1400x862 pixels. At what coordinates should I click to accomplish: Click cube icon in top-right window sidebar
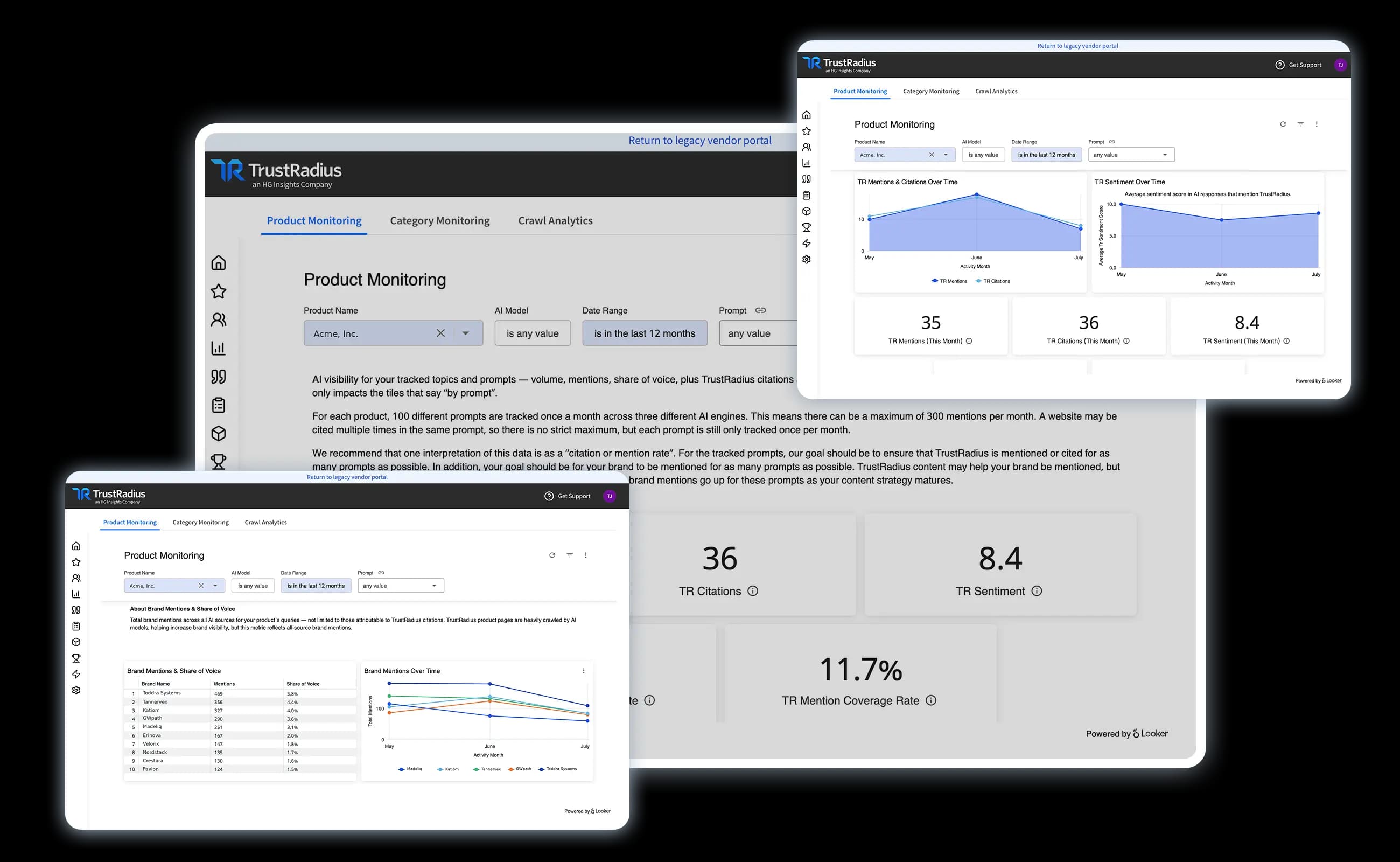(806, 211)
